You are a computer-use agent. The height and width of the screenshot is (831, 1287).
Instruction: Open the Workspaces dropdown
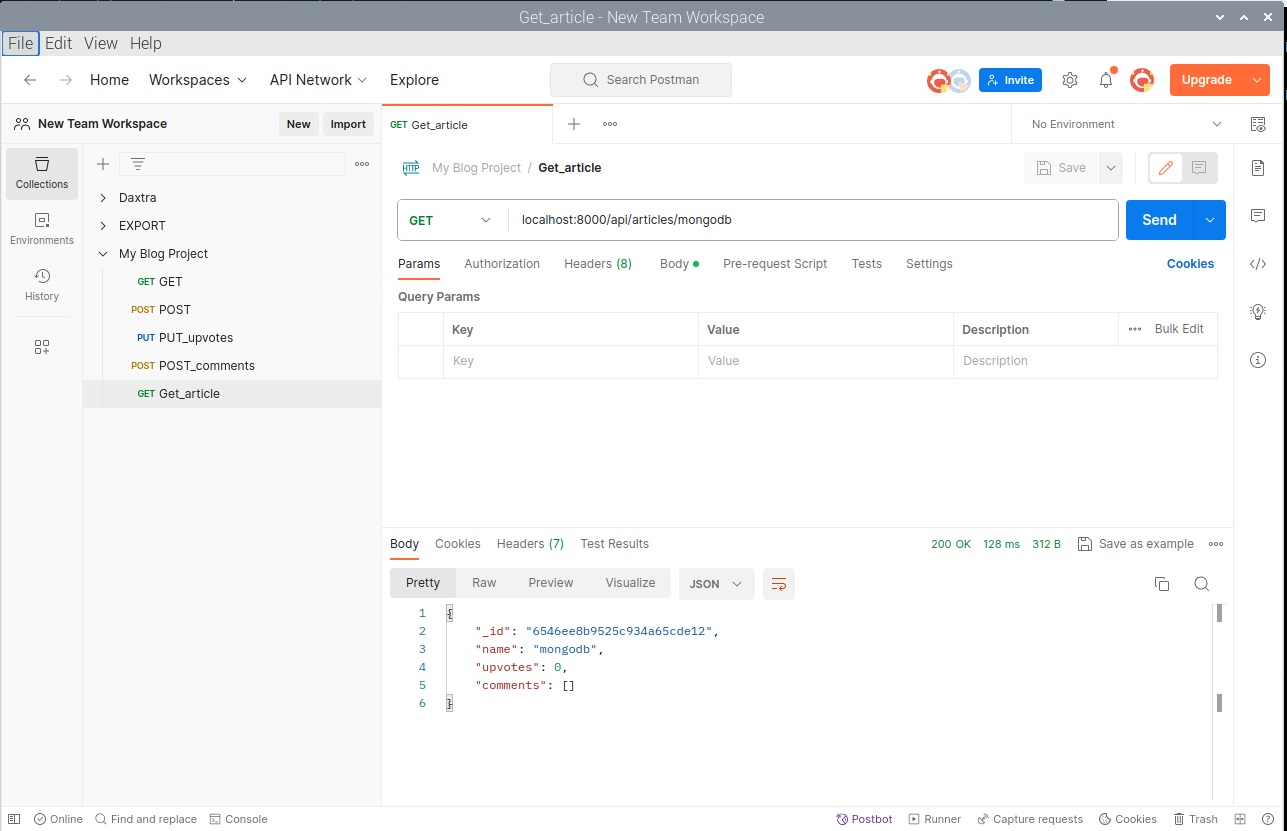[198, 80]
